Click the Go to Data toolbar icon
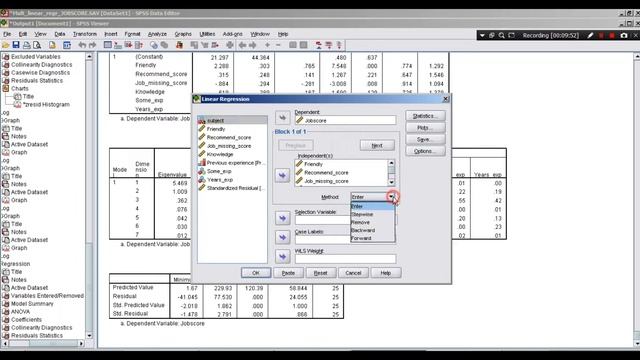 coord(108,45)
